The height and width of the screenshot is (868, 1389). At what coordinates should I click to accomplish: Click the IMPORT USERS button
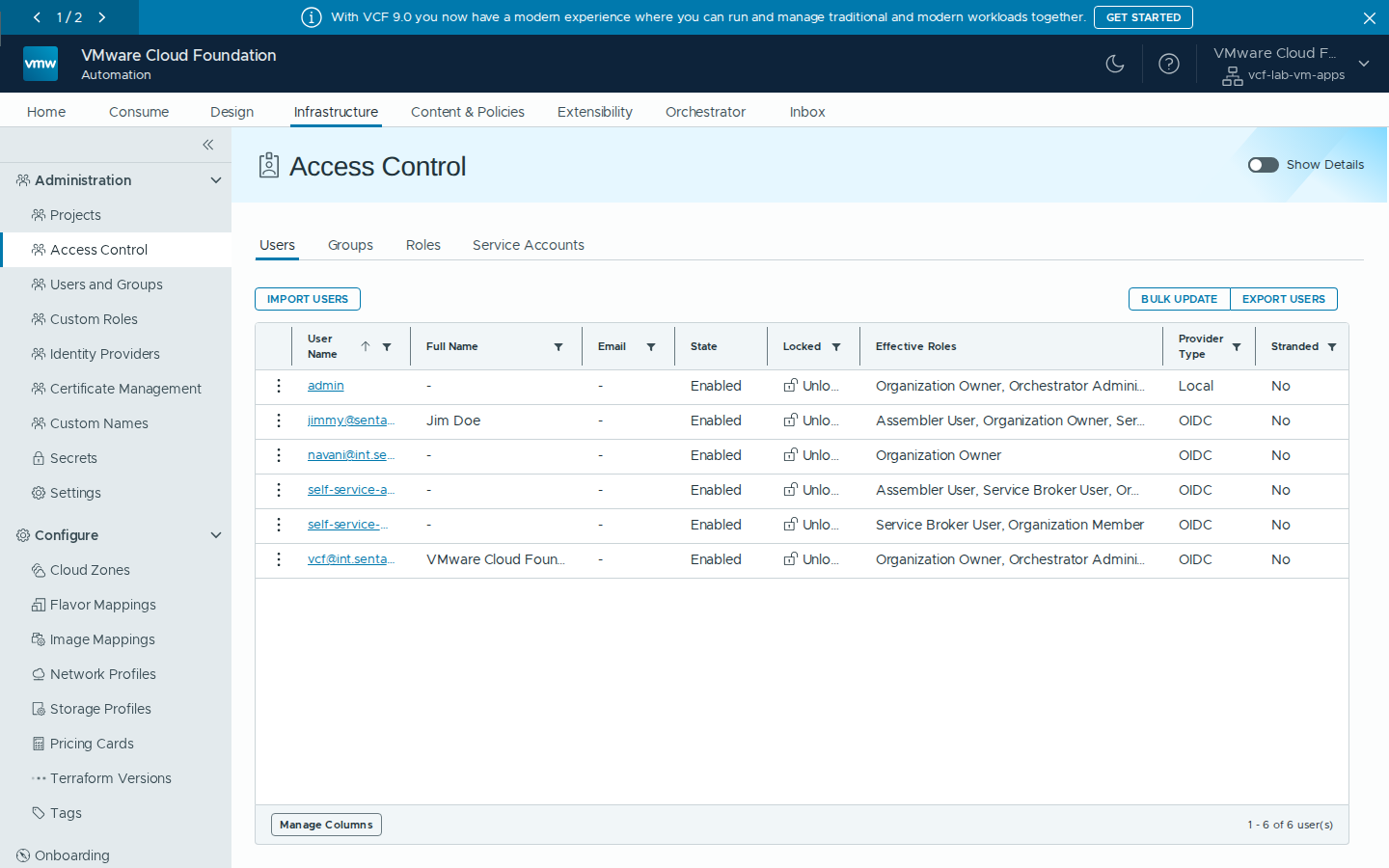pyautogui.click(x=308, y=299)
